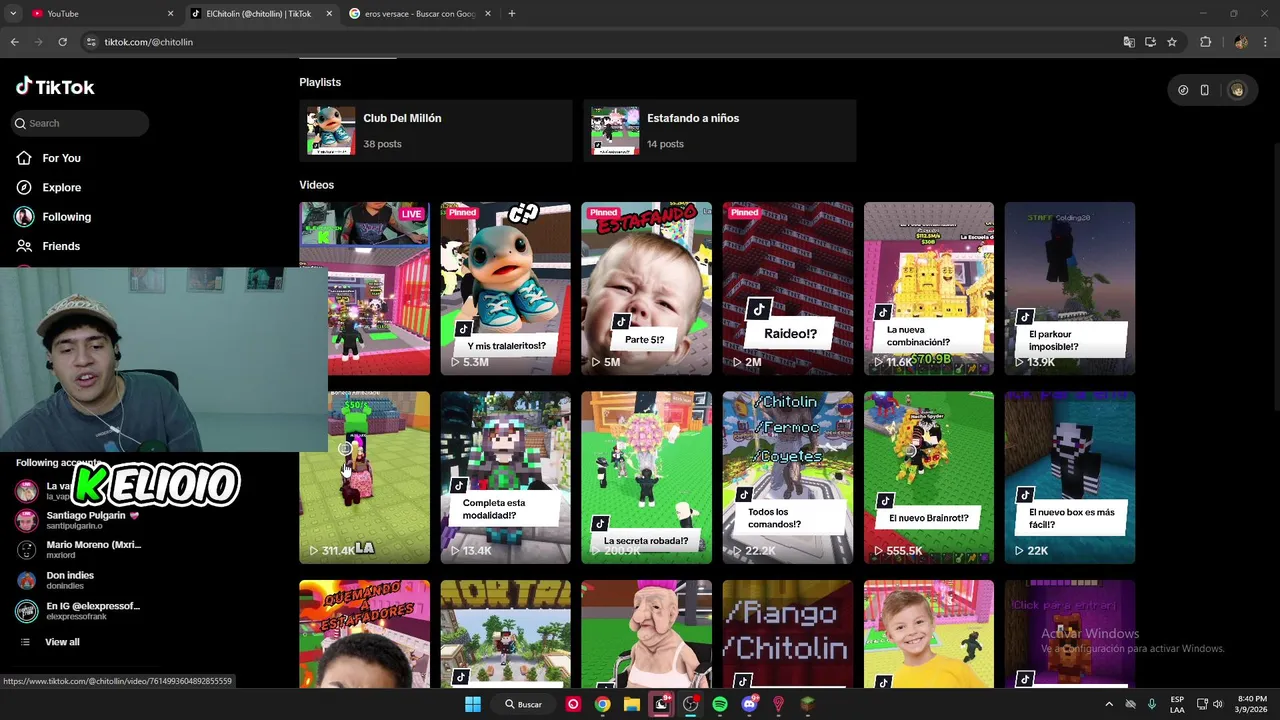Open the For You feed
Screen dimensions: 1280x720
coord(61,158)
